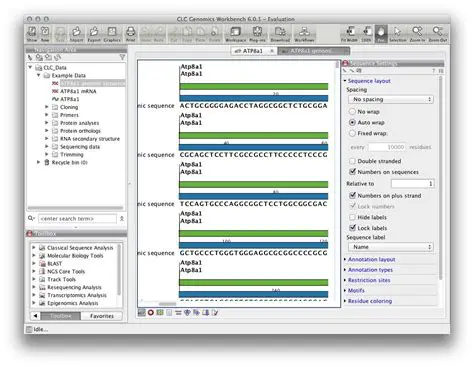
Task: Open the Workflows toolbar icon
Action: pyautogui.click(x=304, y=34)
